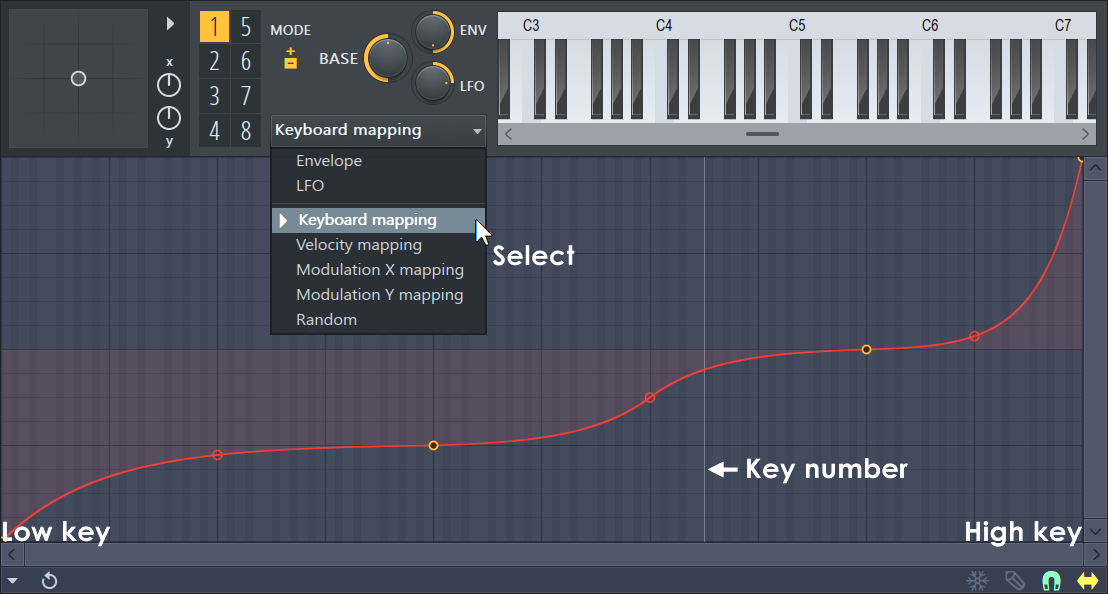Choose LFO from the list
This screenshot has height=594, width=1108.
click(378, 186)
